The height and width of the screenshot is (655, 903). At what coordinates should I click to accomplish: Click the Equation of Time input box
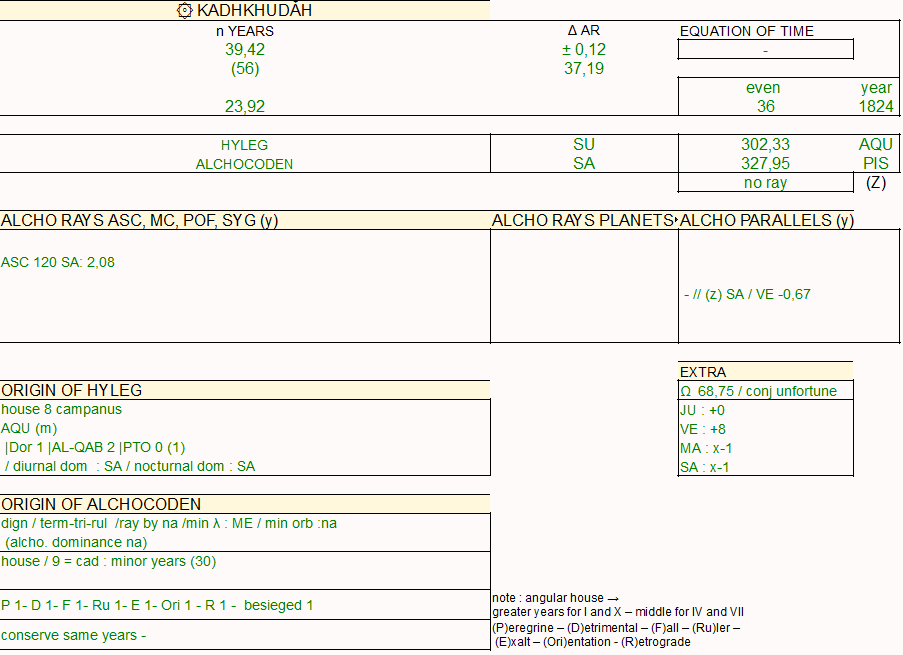pyautogui.click(x=765, y=50)
